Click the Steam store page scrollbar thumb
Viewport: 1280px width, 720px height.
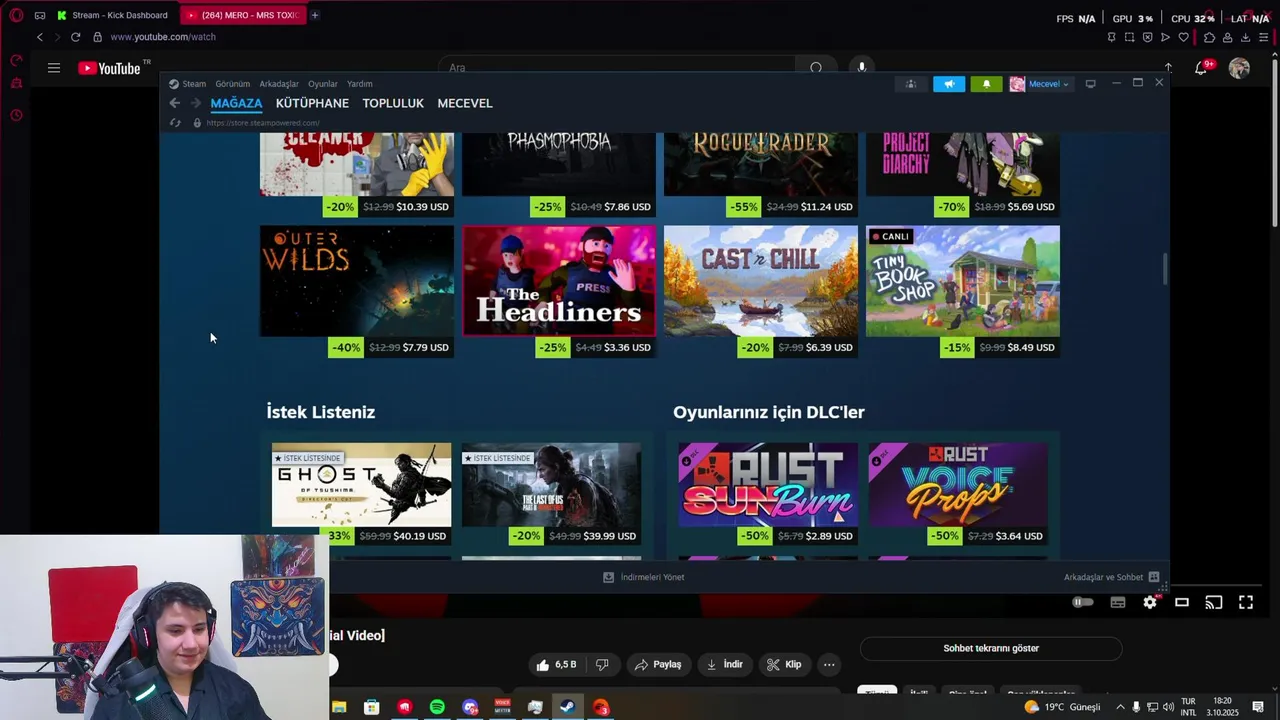coord(1164,269)
